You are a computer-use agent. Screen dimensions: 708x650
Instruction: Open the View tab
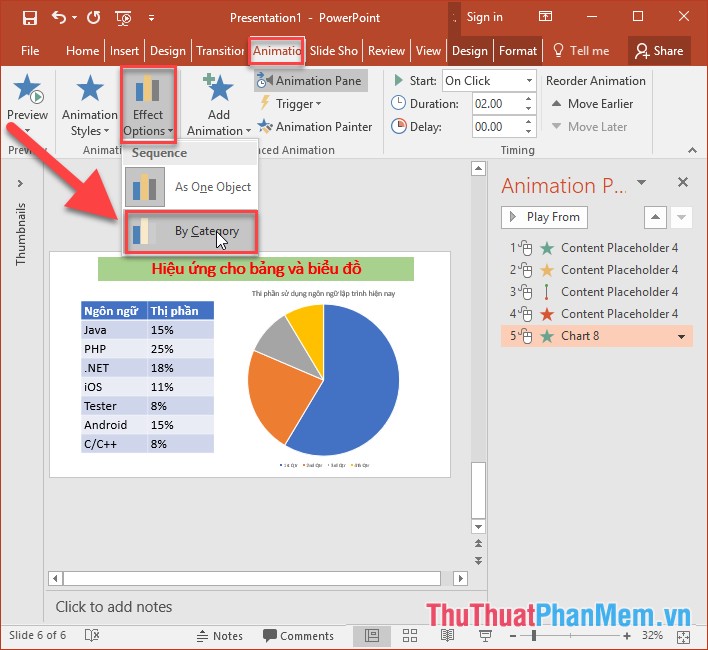click(428, 51)
